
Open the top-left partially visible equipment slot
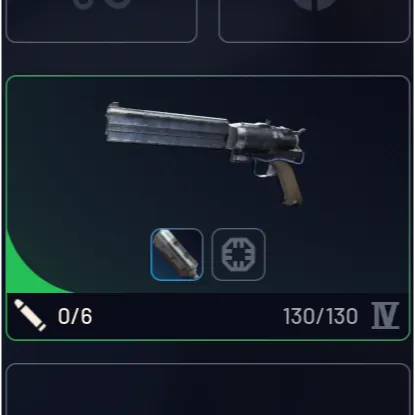tap(102, 21)
